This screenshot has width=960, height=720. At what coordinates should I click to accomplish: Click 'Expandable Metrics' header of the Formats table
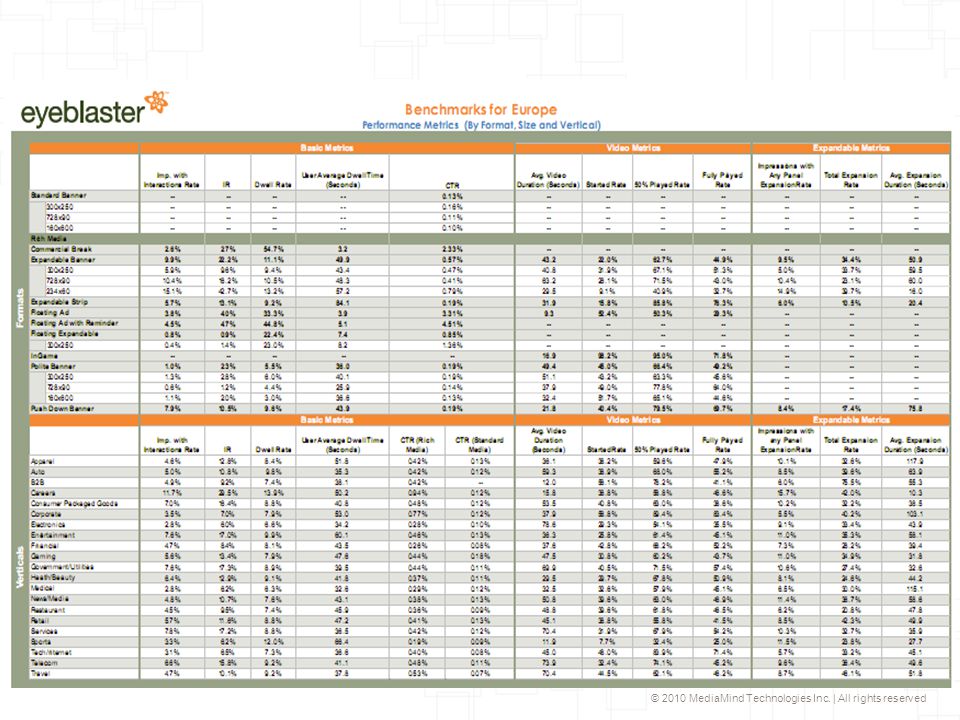point(851,148)
